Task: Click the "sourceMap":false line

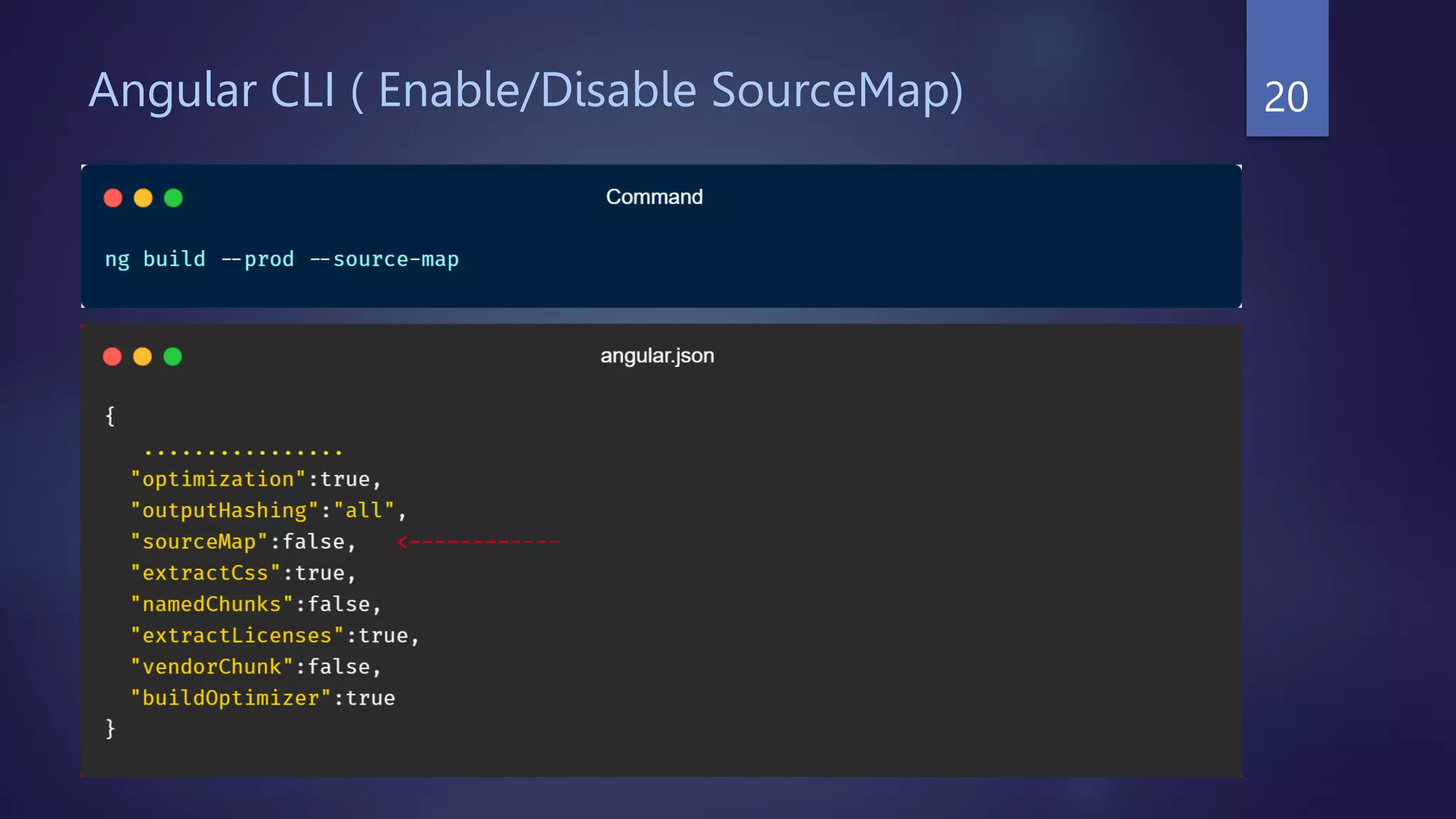Action: point(243,542)
